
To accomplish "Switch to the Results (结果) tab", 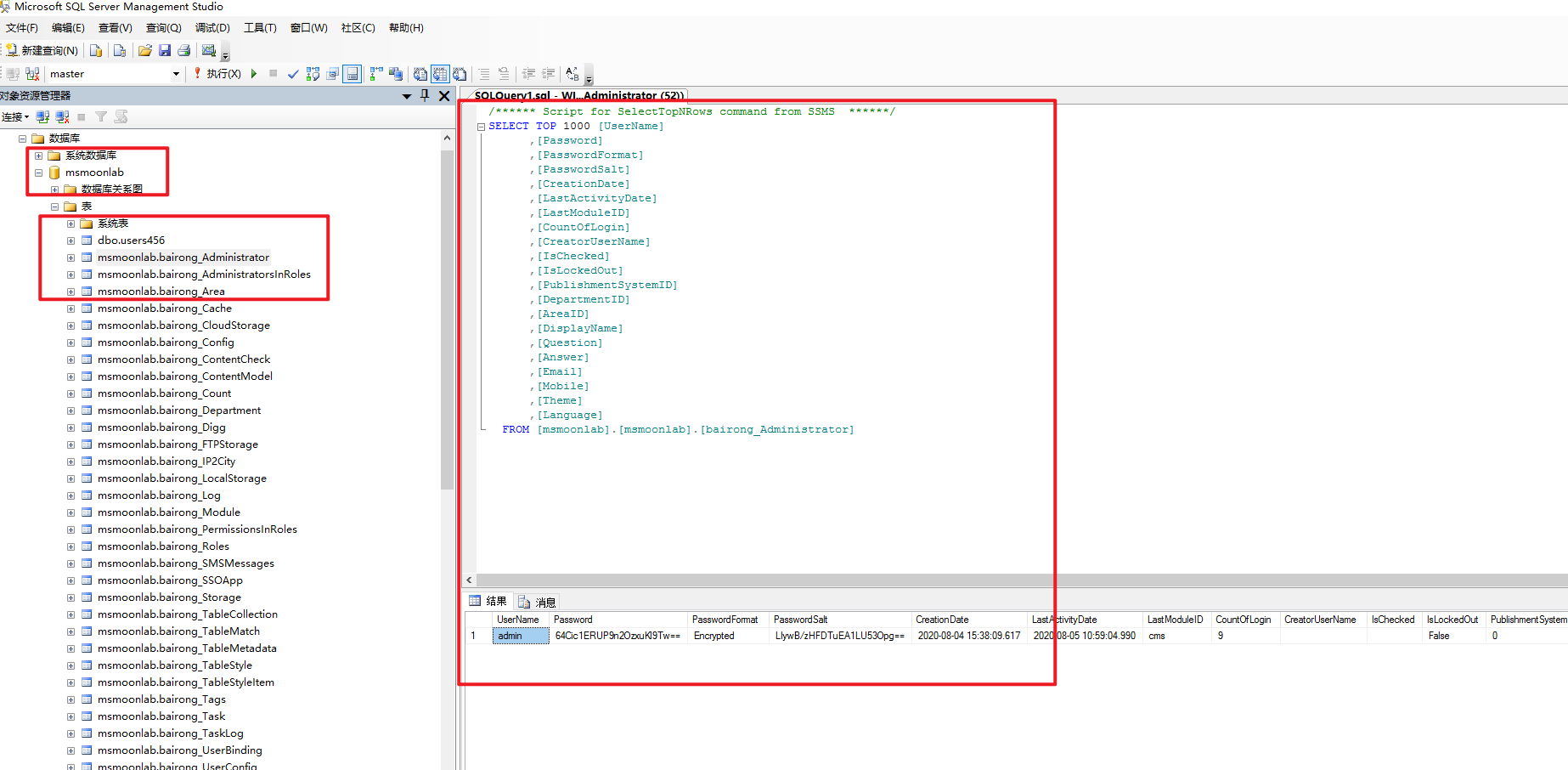I will click(488, 602).
